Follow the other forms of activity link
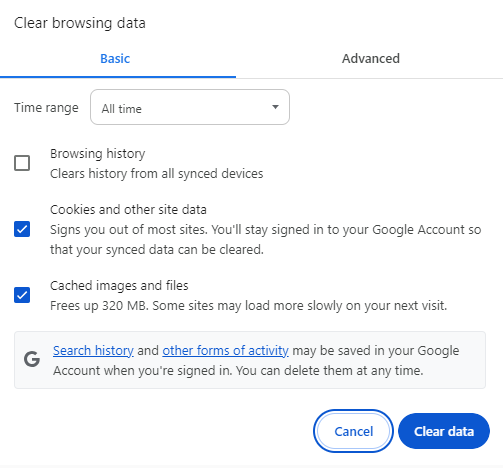 point(225,350)
